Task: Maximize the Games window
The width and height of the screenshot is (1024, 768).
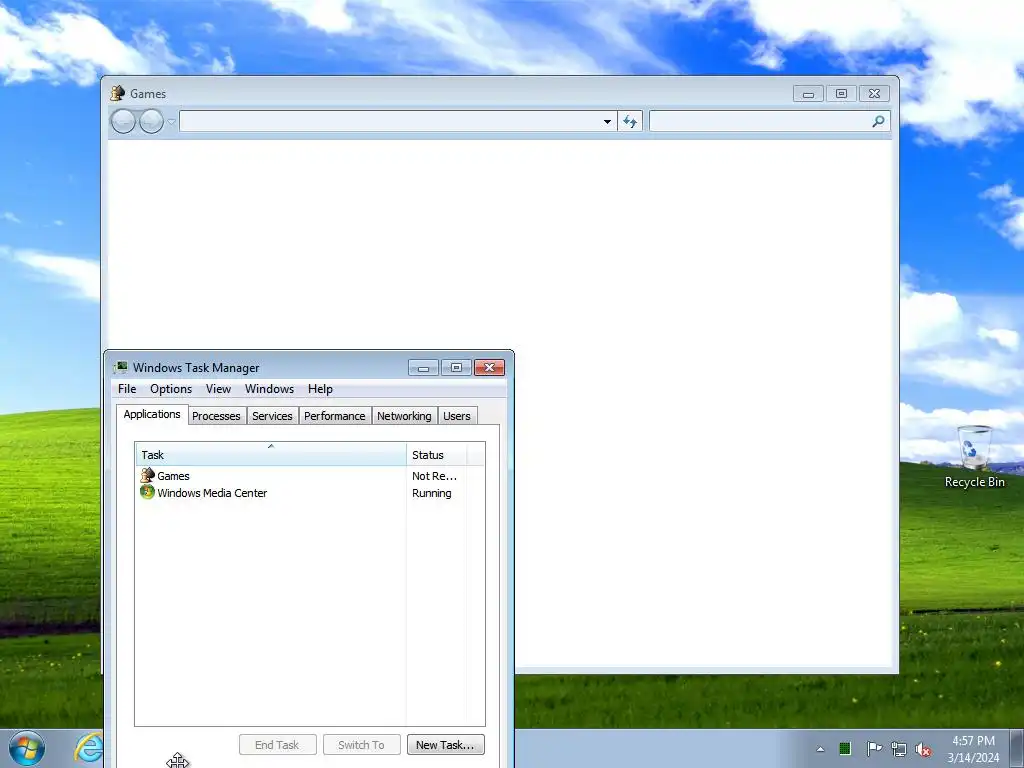Action: (x=841, y=94)
